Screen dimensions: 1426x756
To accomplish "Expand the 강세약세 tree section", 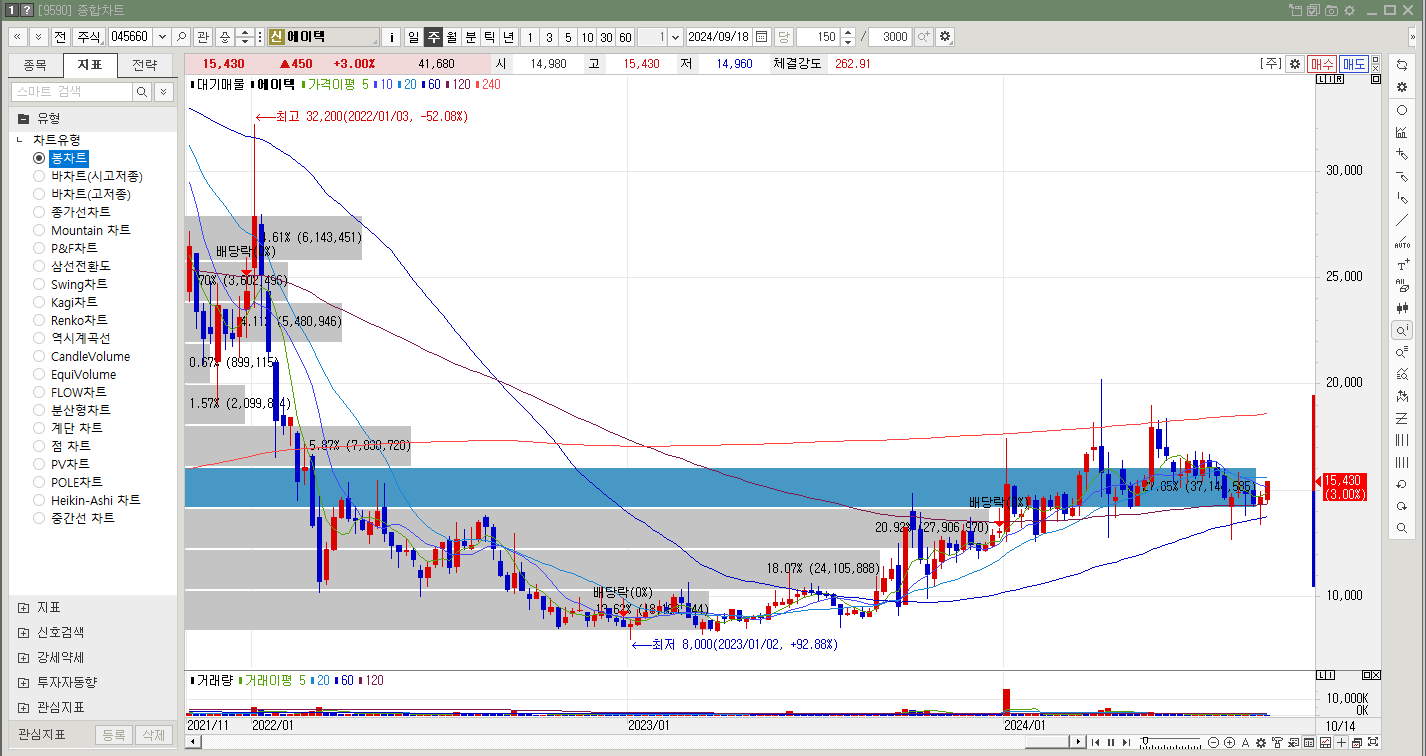I will (x=23, y=657).
